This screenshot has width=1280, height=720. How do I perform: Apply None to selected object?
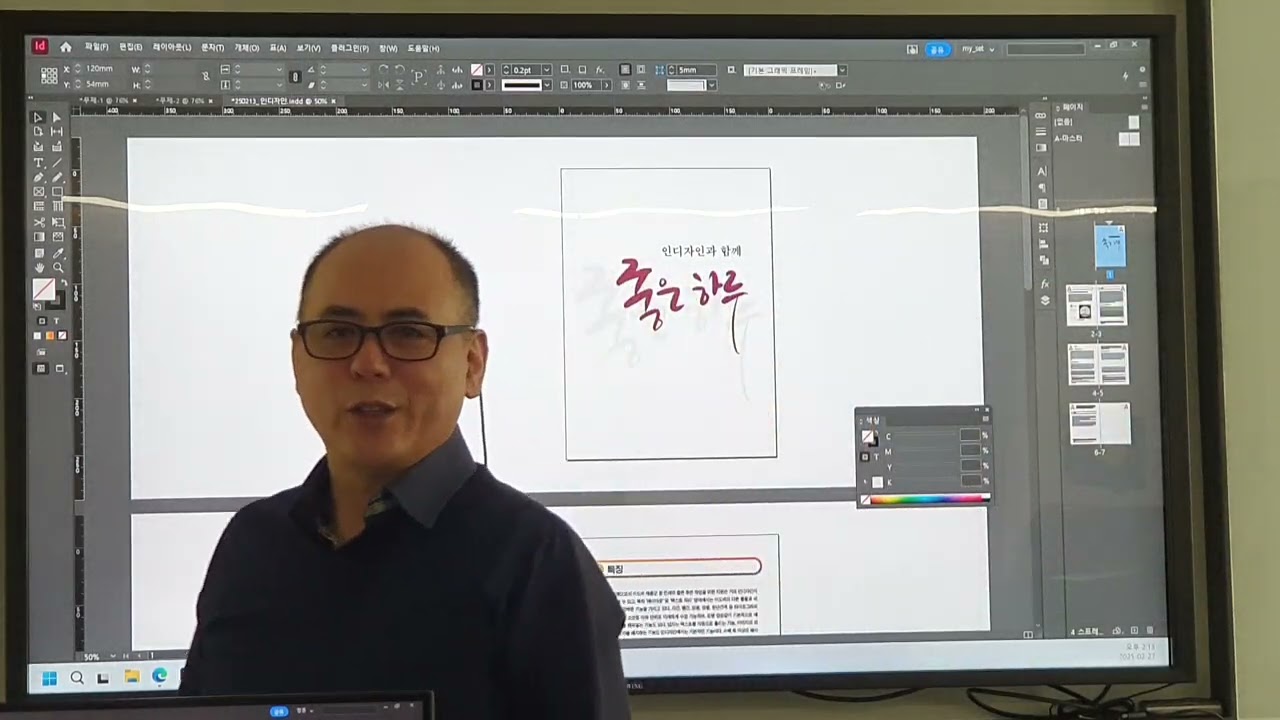point(62,336)
